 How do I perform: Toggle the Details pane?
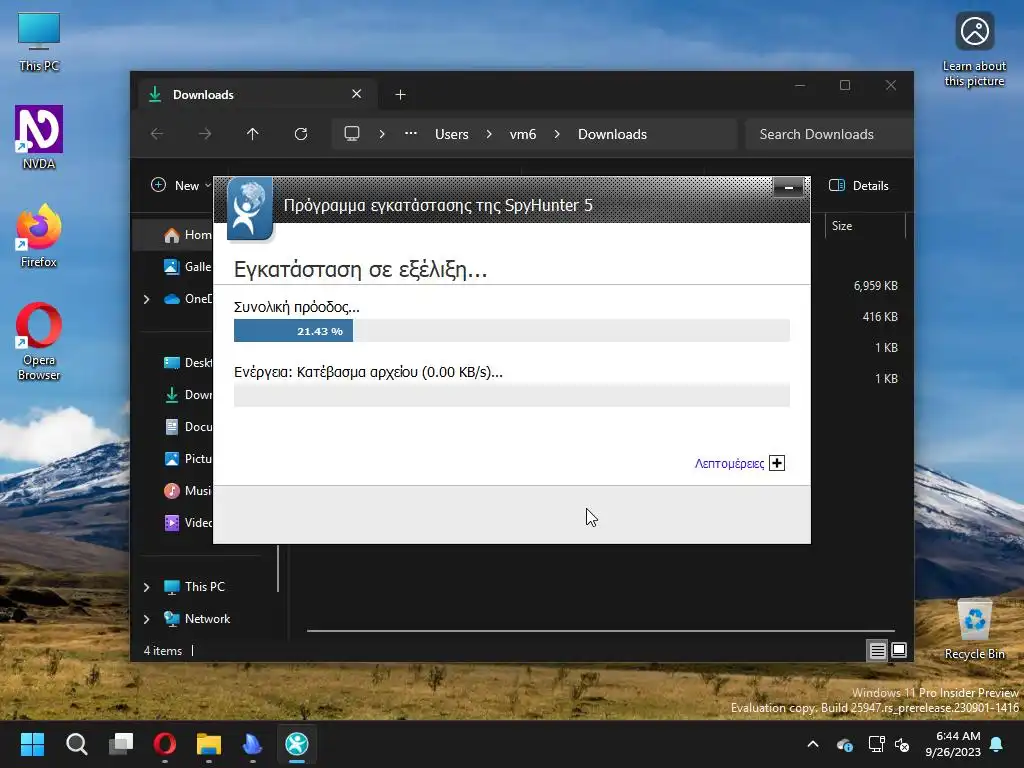click(859, 185)
